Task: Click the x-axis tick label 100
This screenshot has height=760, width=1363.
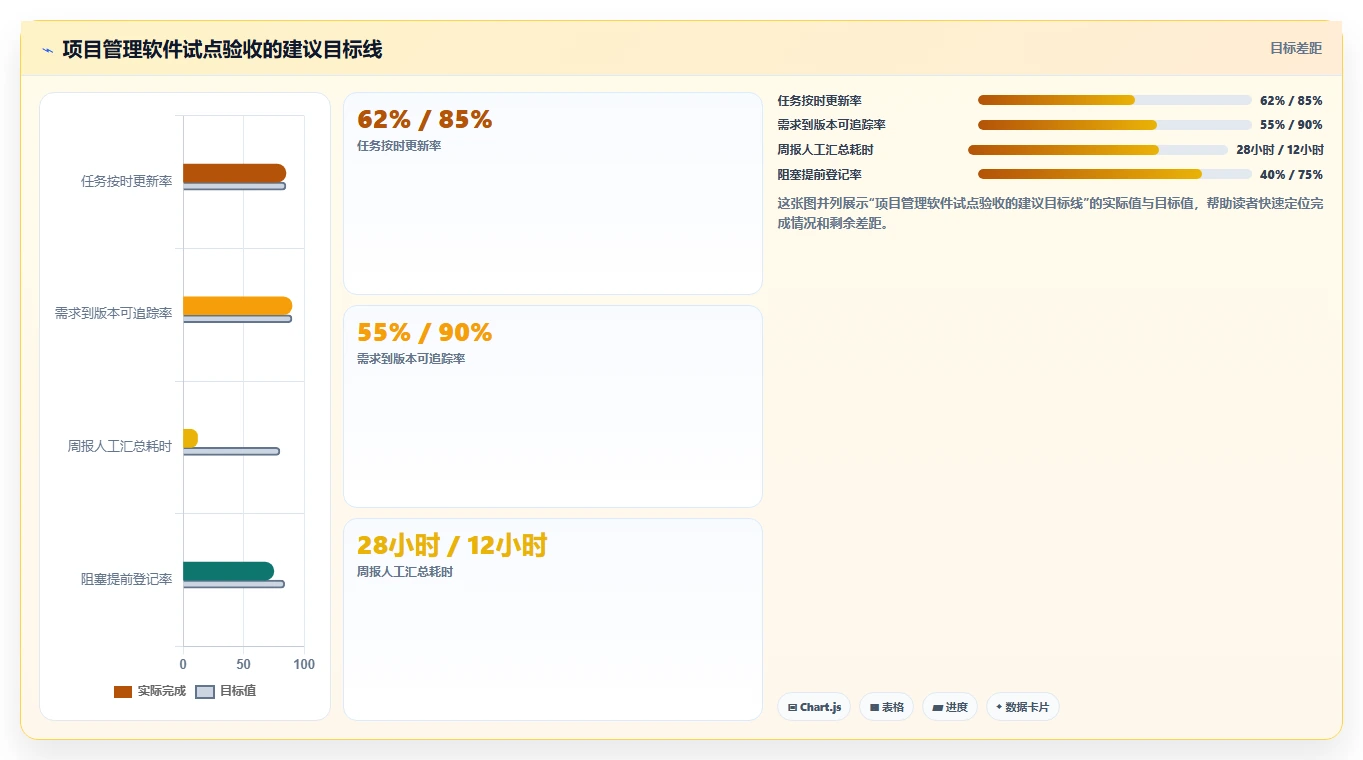Action: point(304,665)
